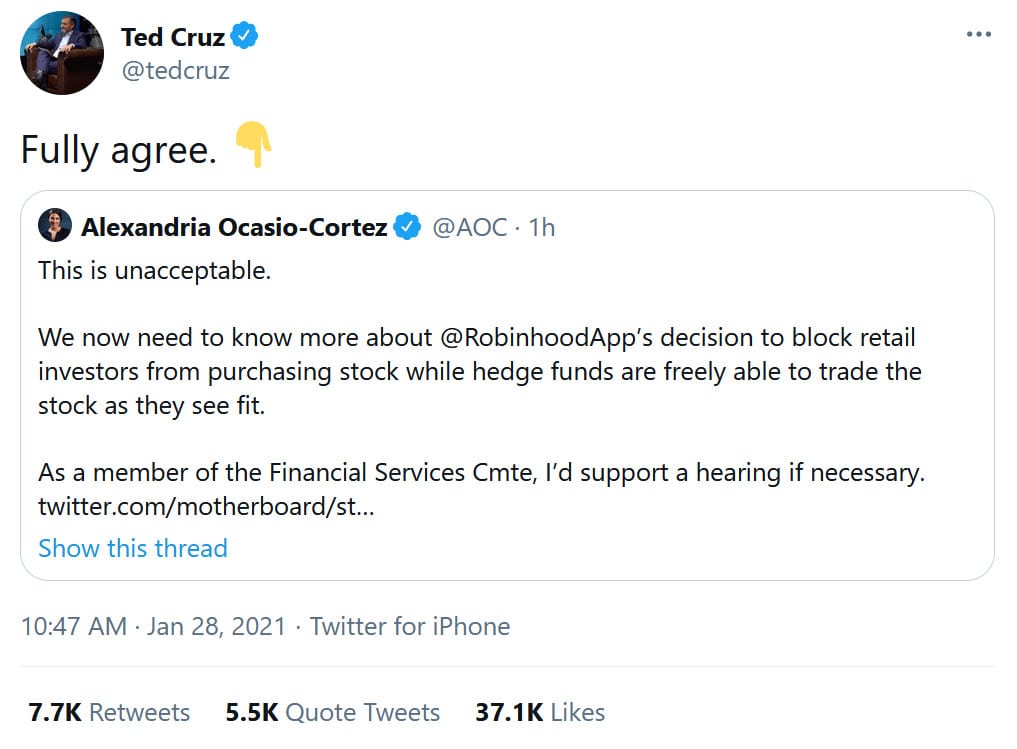Open the Twitter for iPhone source link
Image resolution: width=1017 pixels, height=749 pixels.
coord(410,626)
